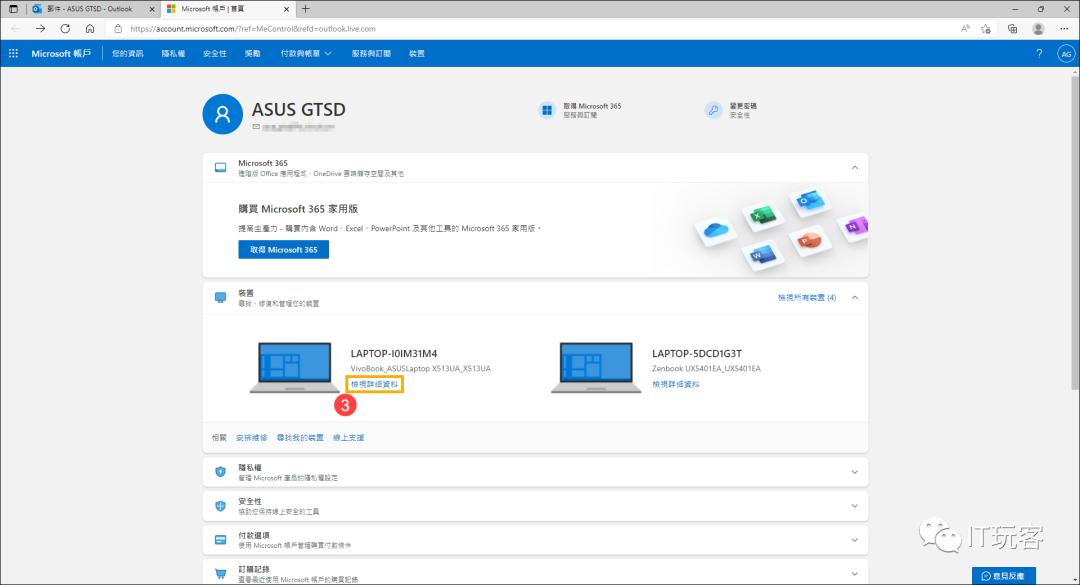Collapse the 裝置 section chevron
The image size is (1080, 585).
coord(855,297)
